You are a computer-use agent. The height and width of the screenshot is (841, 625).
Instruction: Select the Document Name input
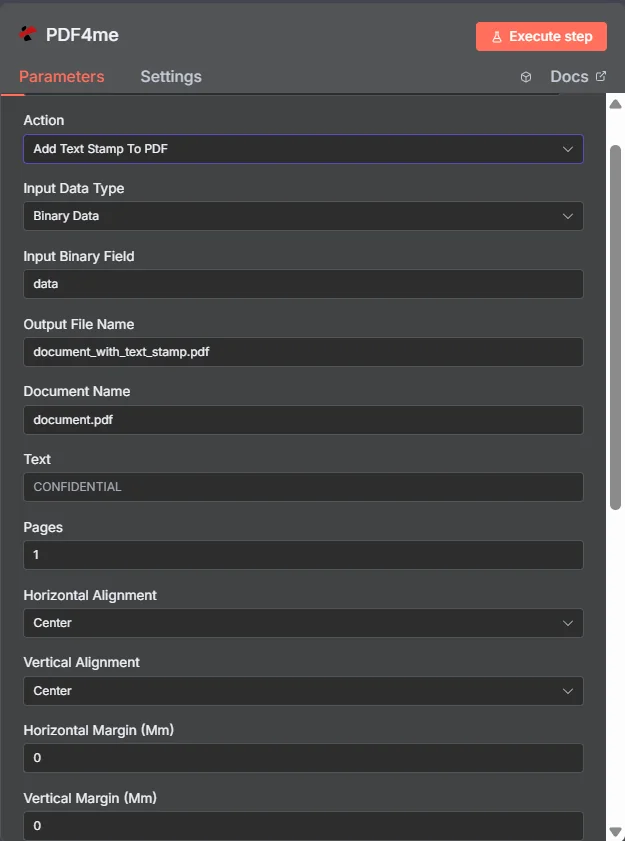tap(303, 419)
